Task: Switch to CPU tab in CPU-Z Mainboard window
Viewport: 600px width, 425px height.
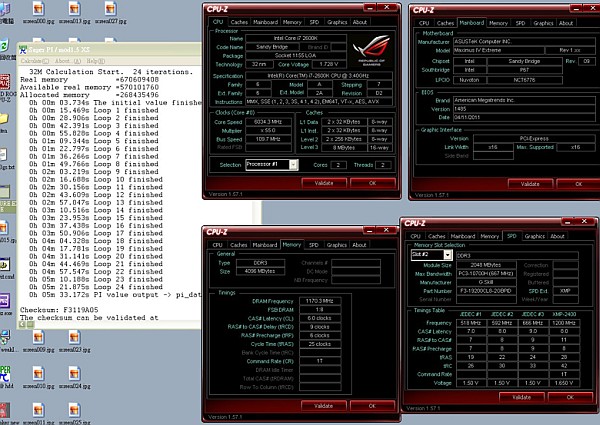Action: click(424, 23)
